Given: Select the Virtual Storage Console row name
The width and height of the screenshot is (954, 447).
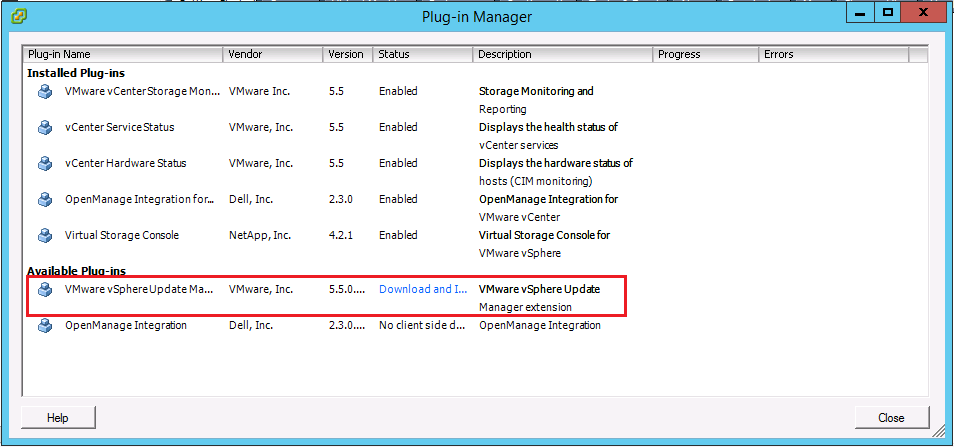Looking at the screenshot, I should coord(122,236).
